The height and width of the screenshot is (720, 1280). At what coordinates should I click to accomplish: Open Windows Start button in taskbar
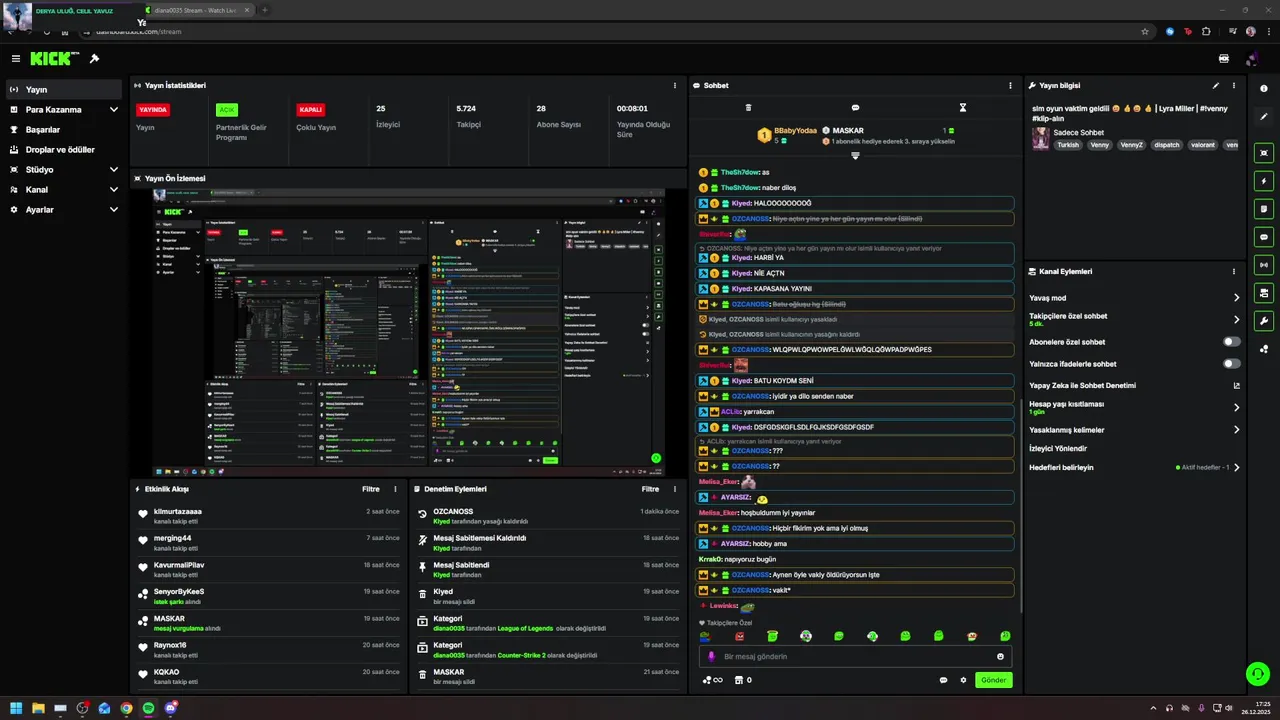(x=16, y=708)
